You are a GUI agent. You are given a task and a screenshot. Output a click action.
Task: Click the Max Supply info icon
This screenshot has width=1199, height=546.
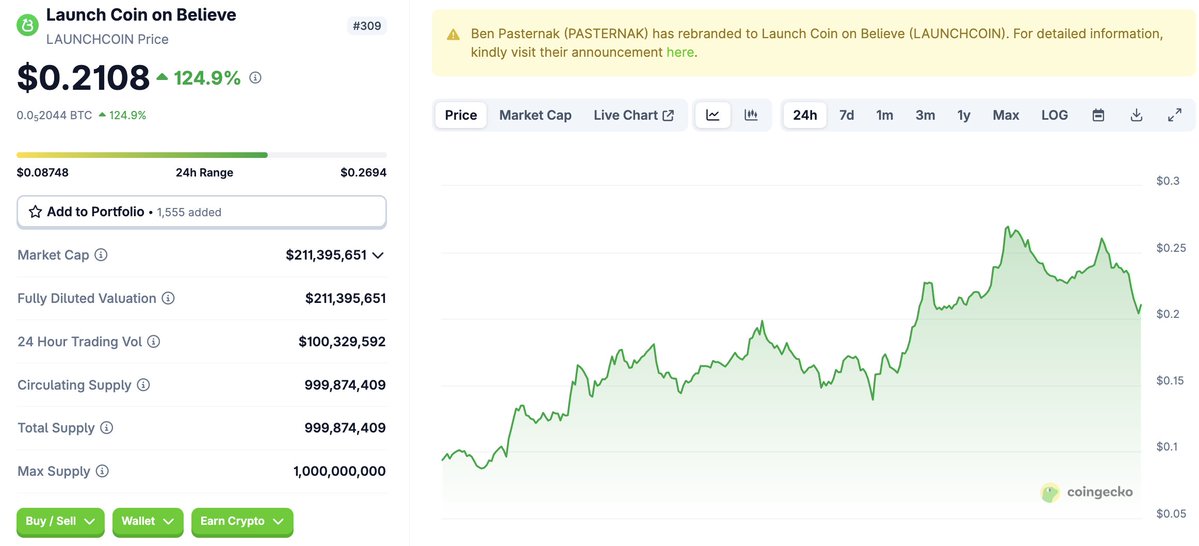[102, 471]
